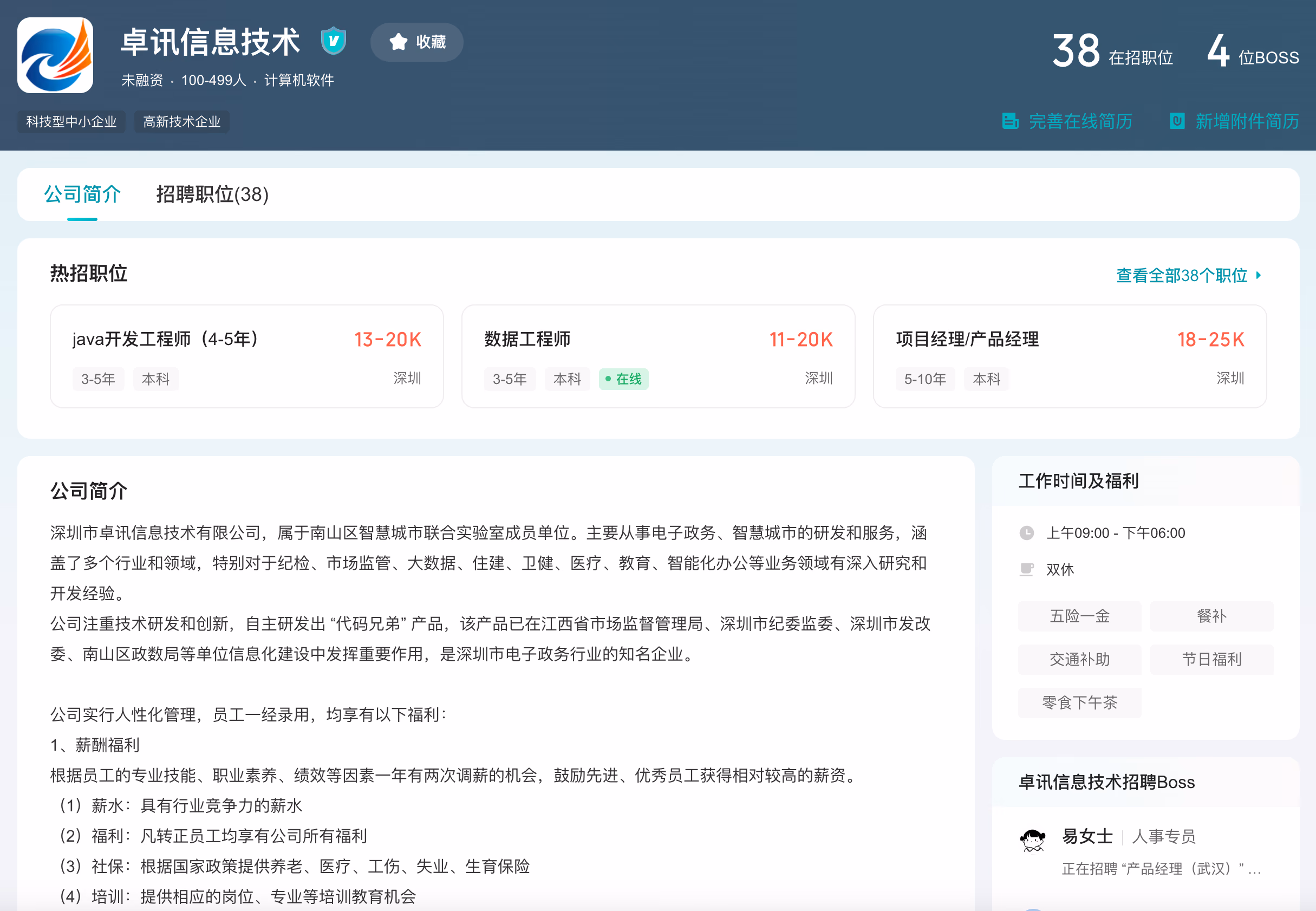
Task: Click the 收藏 favorite button
Action: [416, 42]
